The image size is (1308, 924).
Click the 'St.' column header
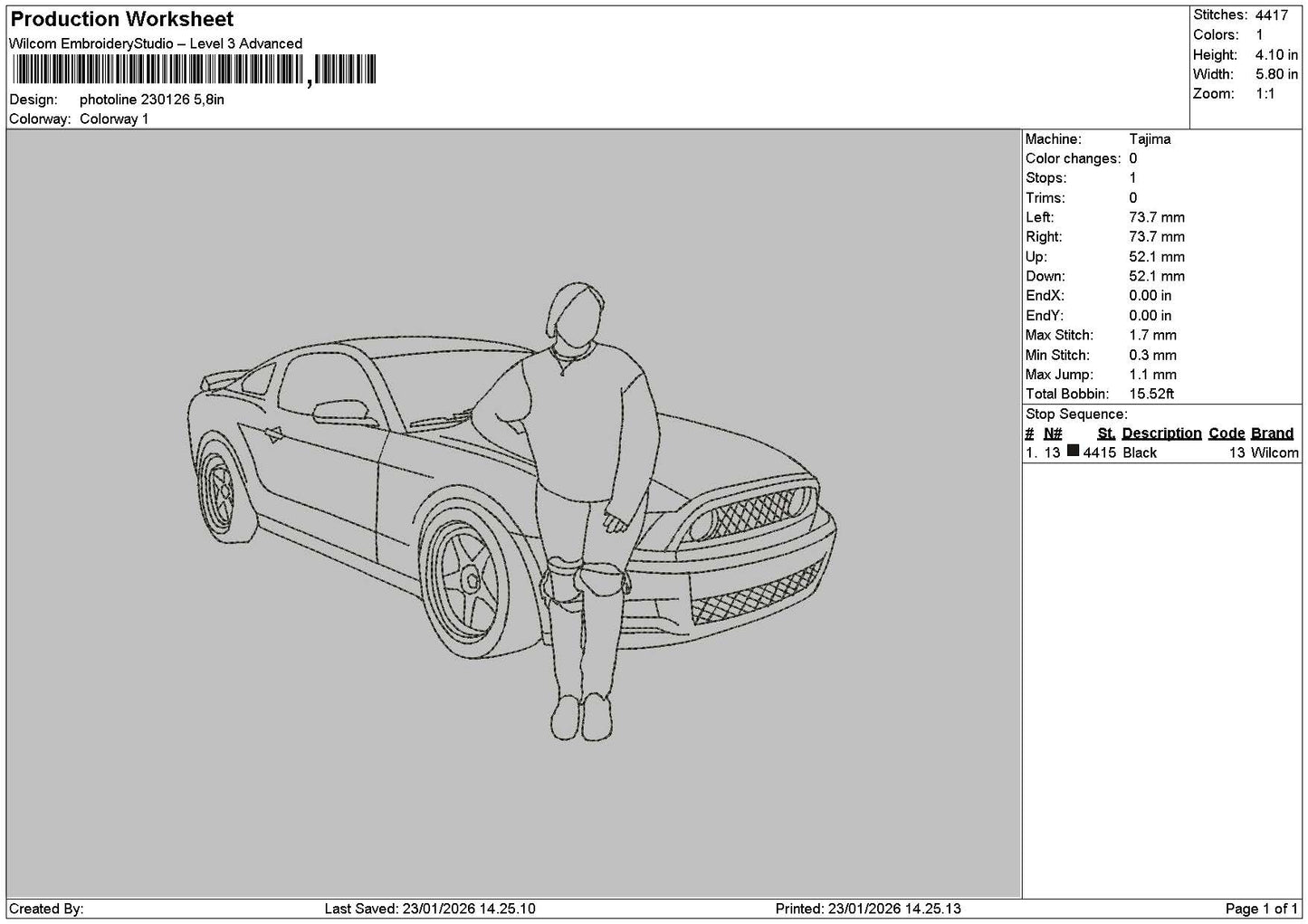(1106, 433)
